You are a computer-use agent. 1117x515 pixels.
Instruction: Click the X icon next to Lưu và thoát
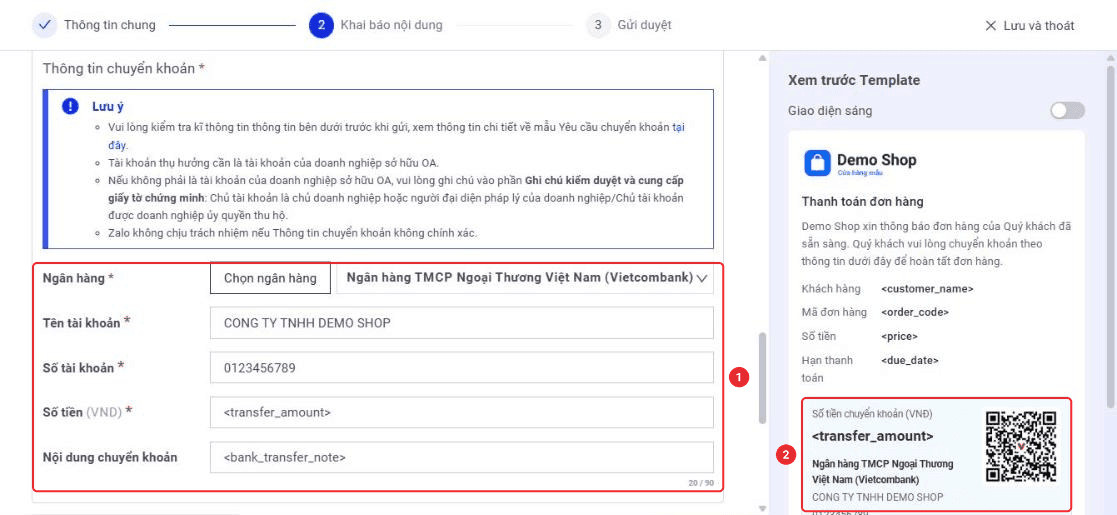[990, 26]
